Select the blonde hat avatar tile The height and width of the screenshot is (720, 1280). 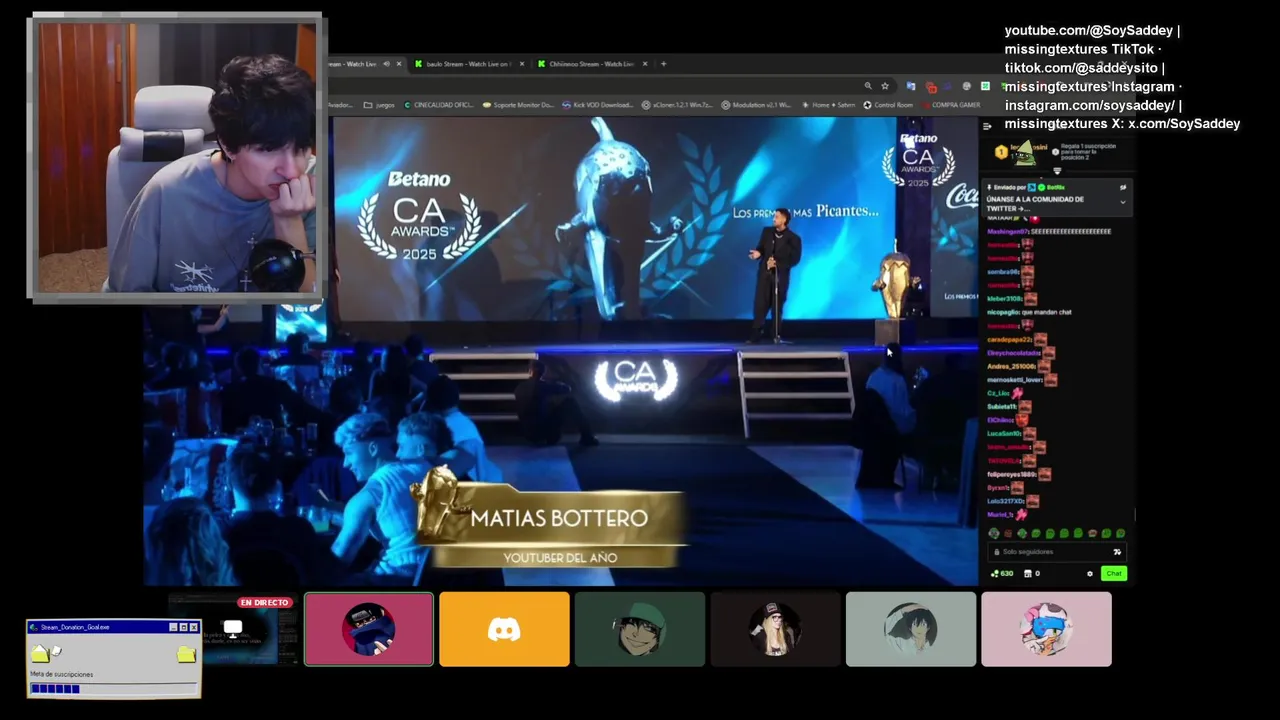point(775,629)
